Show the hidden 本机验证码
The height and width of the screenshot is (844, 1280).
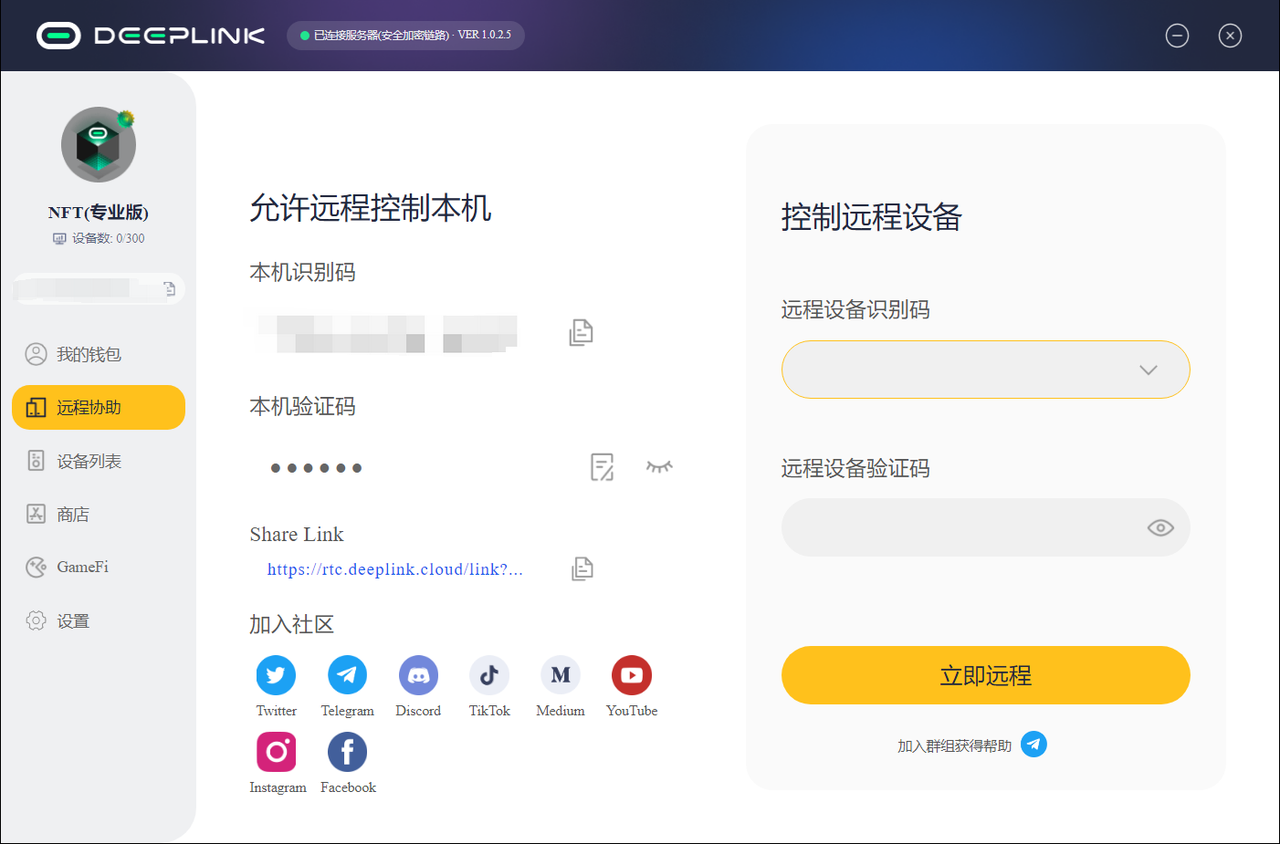[659, 466]
